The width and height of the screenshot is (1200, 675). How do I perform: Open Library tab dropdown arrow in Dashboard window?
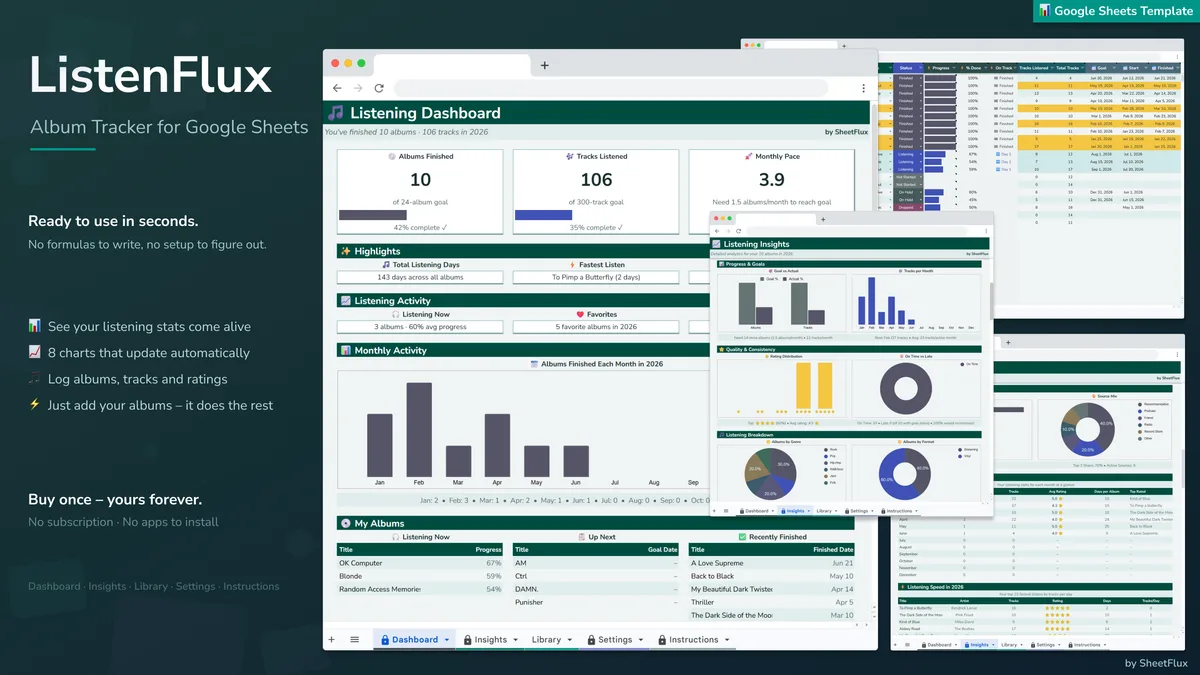[x=569, y=640]
